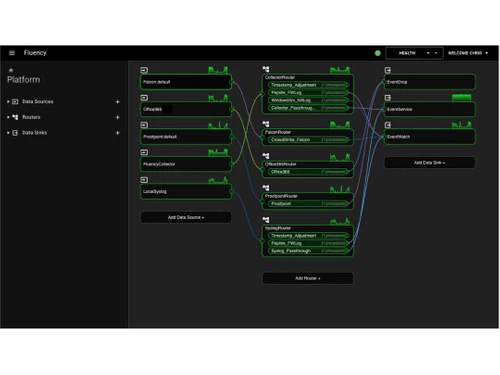Click sink icon above EventService node
The image size is (500, 375).
click(388, 98)
